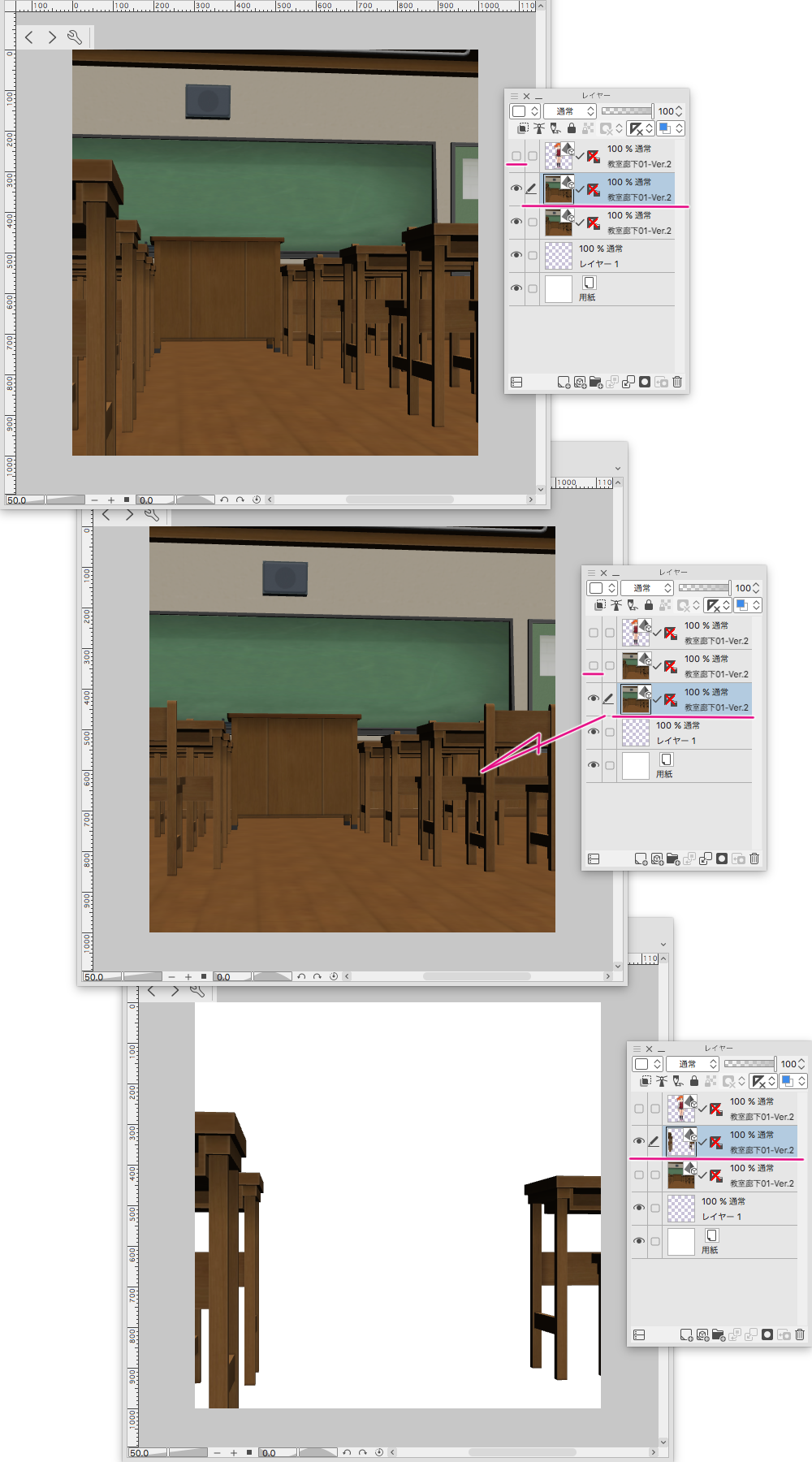The height and width of the screenshot is (1462, 812).
Task: Rotate left in the top canvas status bar
Action: [x=224, y=500]
